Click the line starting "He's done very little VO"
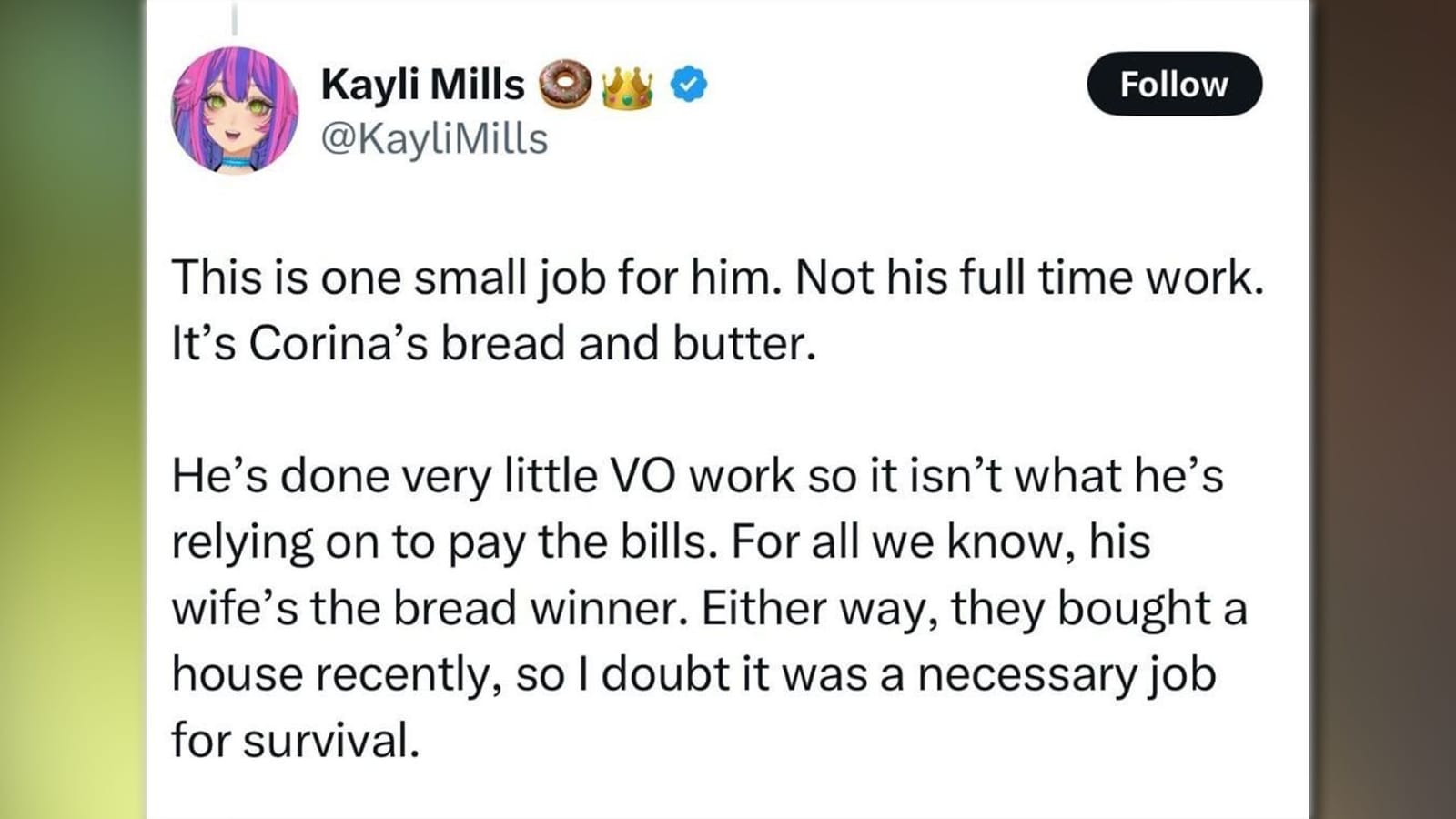This screenshot has width=1456, height=819. 697,476
